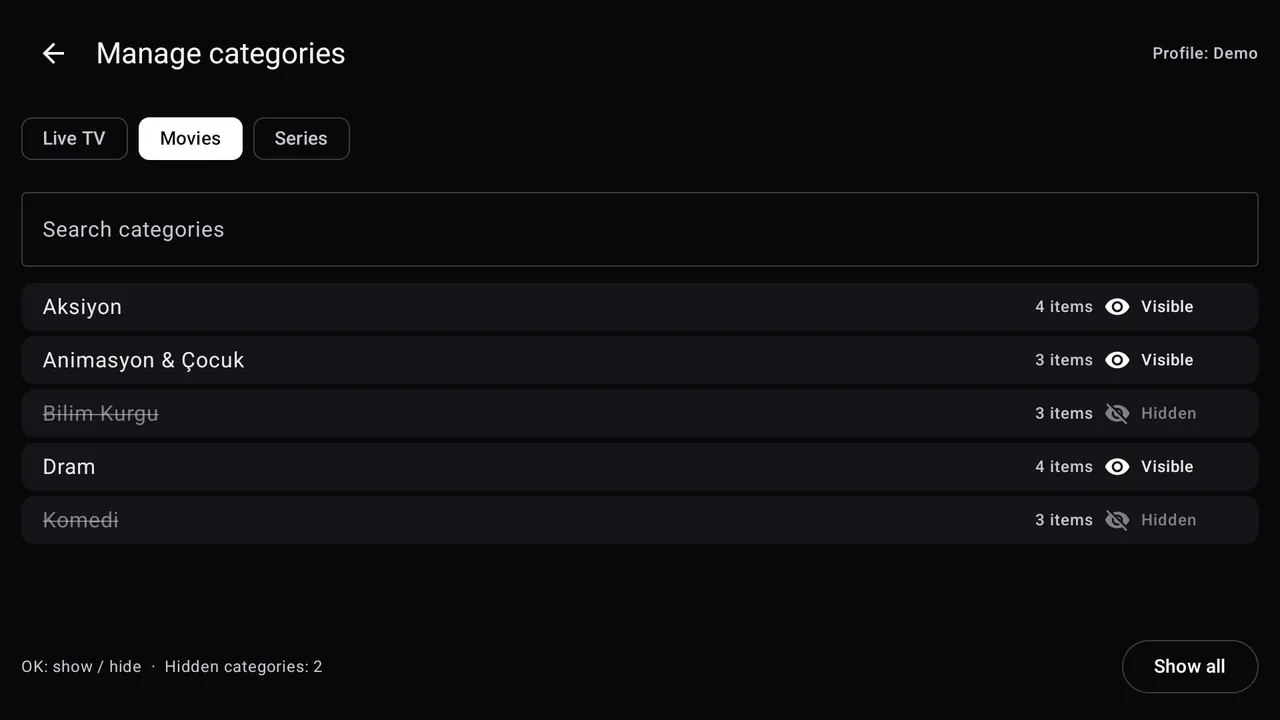Open the Series tab
The width and height of the screenshot is (1280, 720).
click(301, 138)
